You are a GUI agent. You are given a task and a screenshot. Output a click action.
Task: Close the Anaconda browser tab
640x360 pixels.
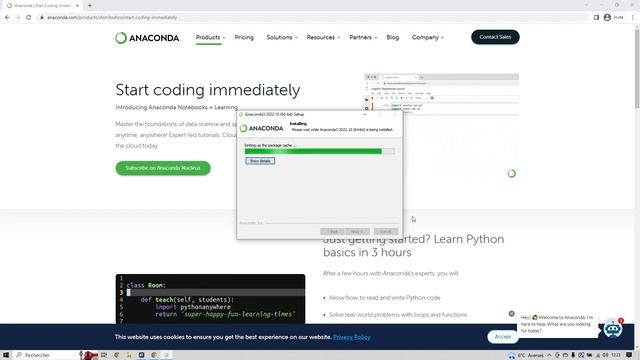coord(77,6)
